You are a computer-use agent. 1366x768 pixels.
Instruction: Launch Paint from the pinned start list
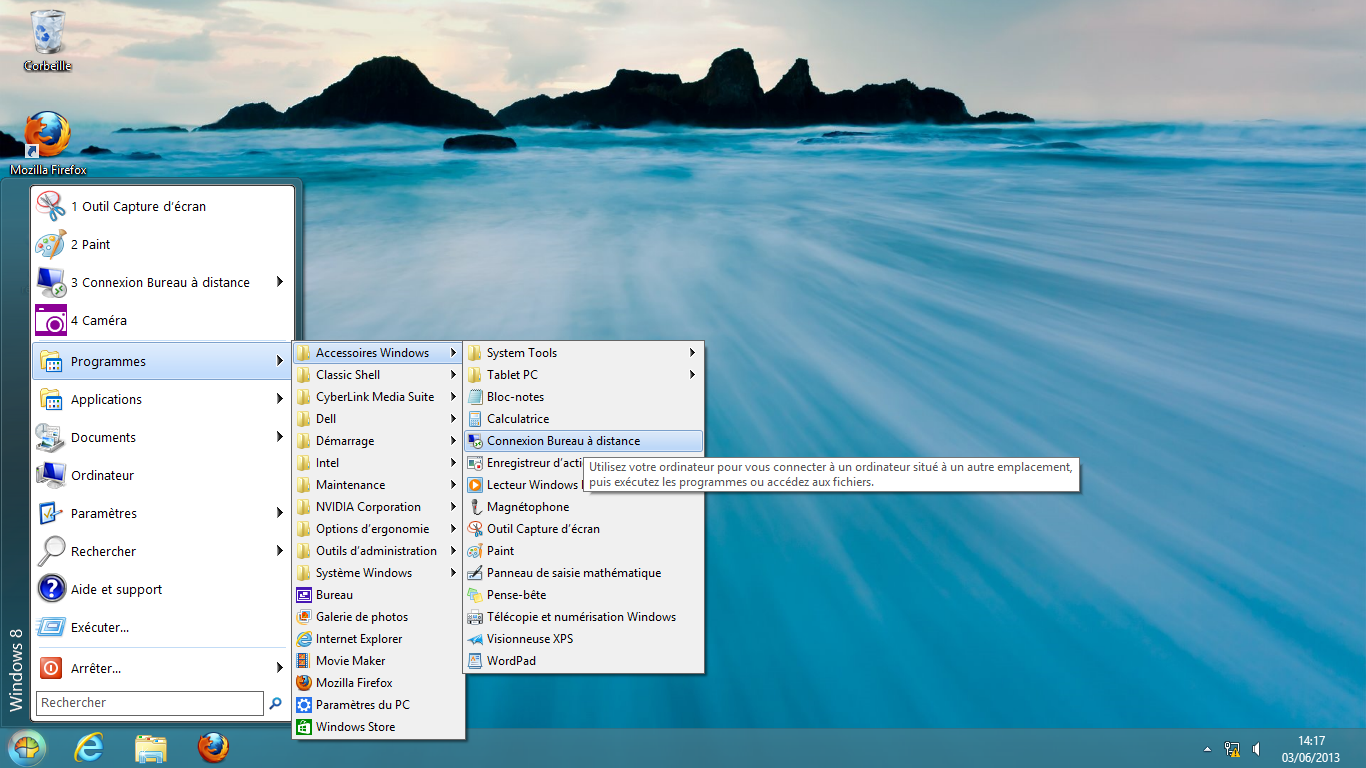90,245
